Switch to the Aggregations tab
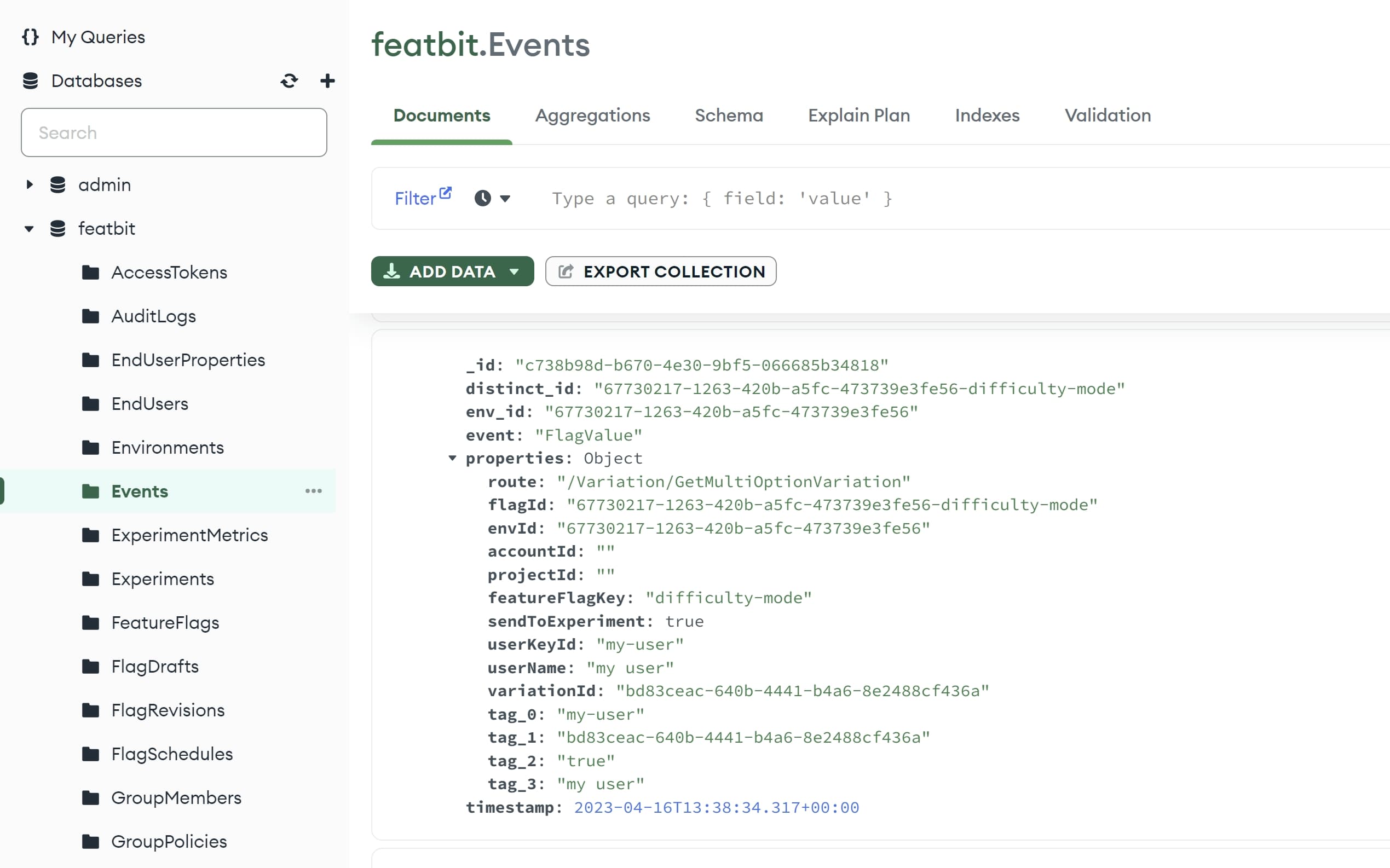The width and height of the screenshot is (1390, 868). [592, 115]
